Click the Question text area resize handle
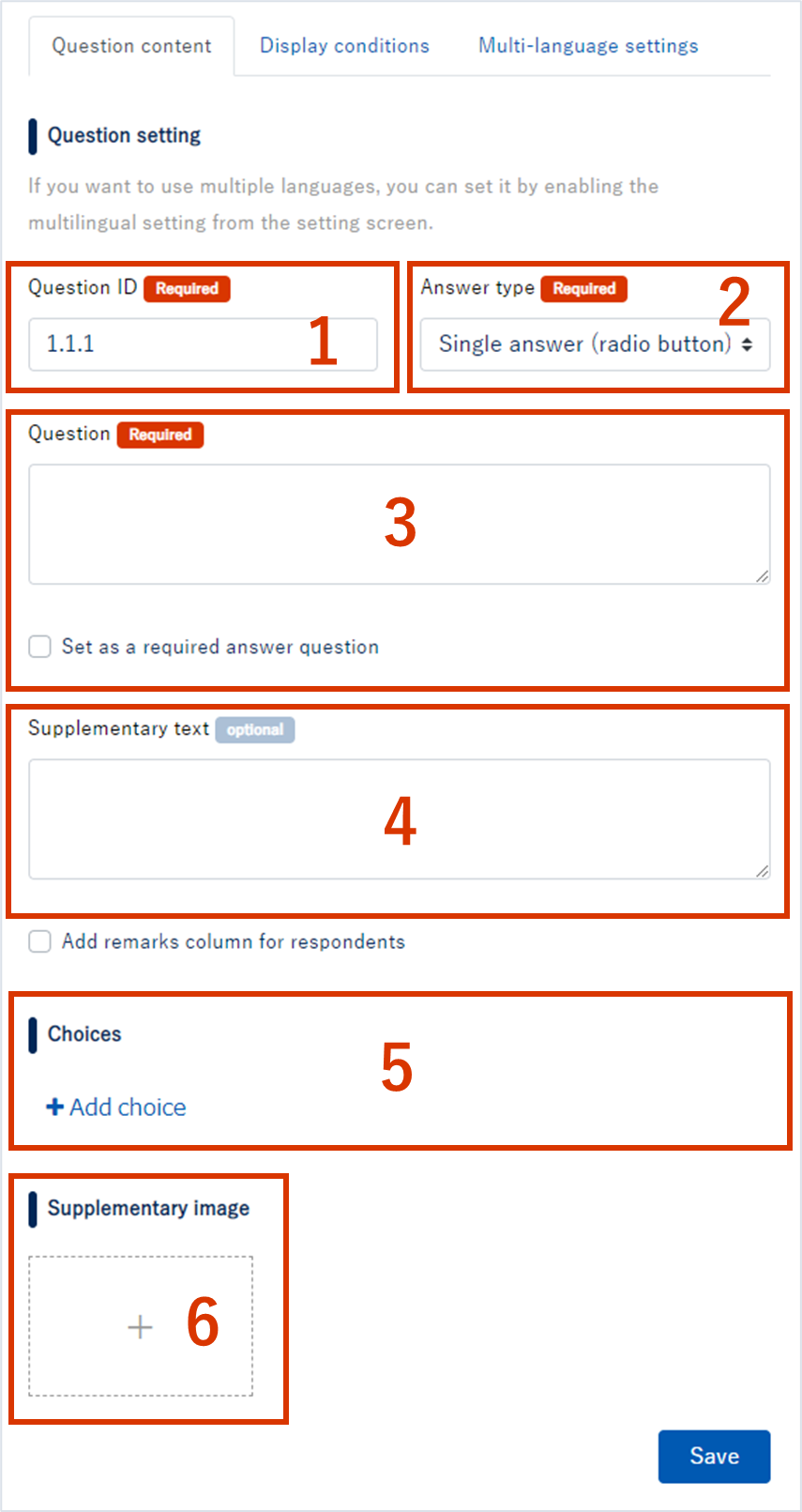 [x=763, y=576]
